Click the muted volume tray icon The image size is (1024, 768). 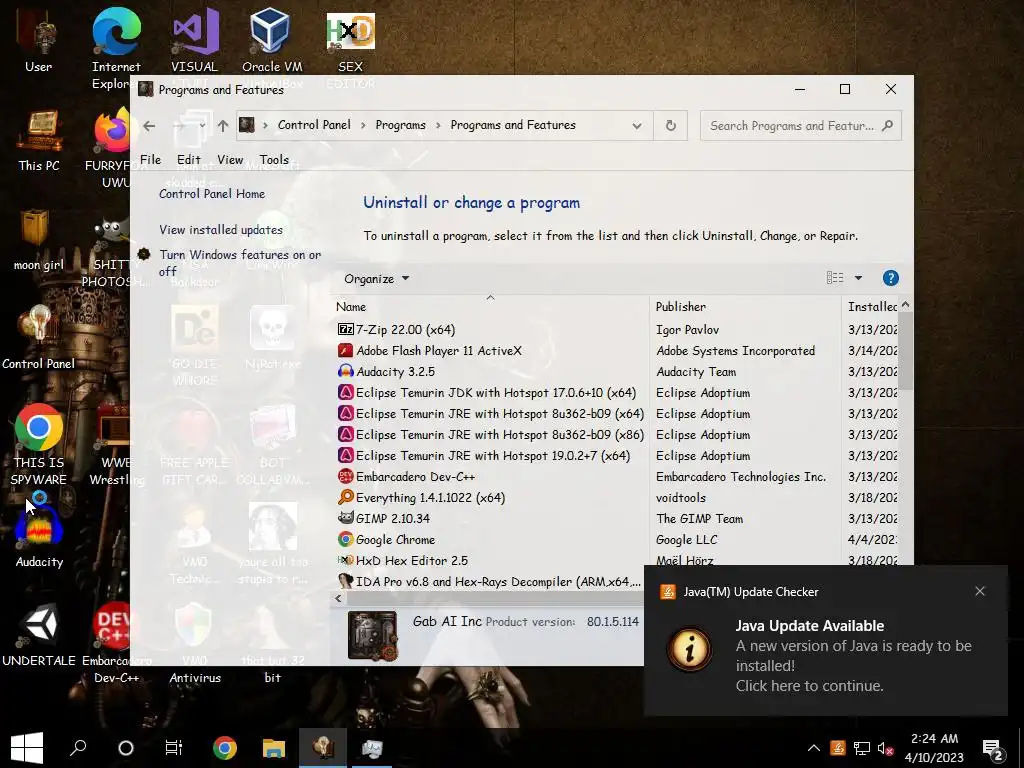tap(886, 748)
